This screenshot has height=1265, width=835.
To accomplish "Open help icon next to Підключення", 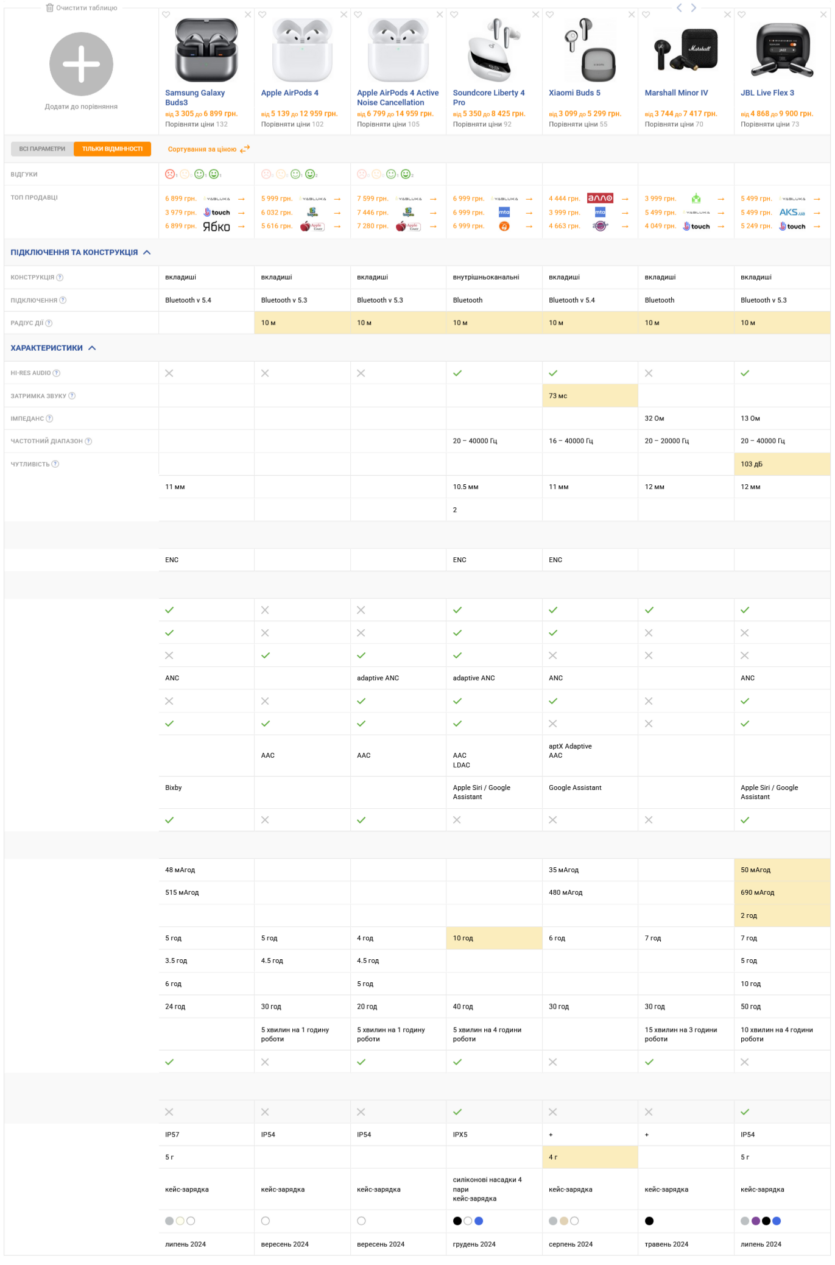I will (62, 300).
